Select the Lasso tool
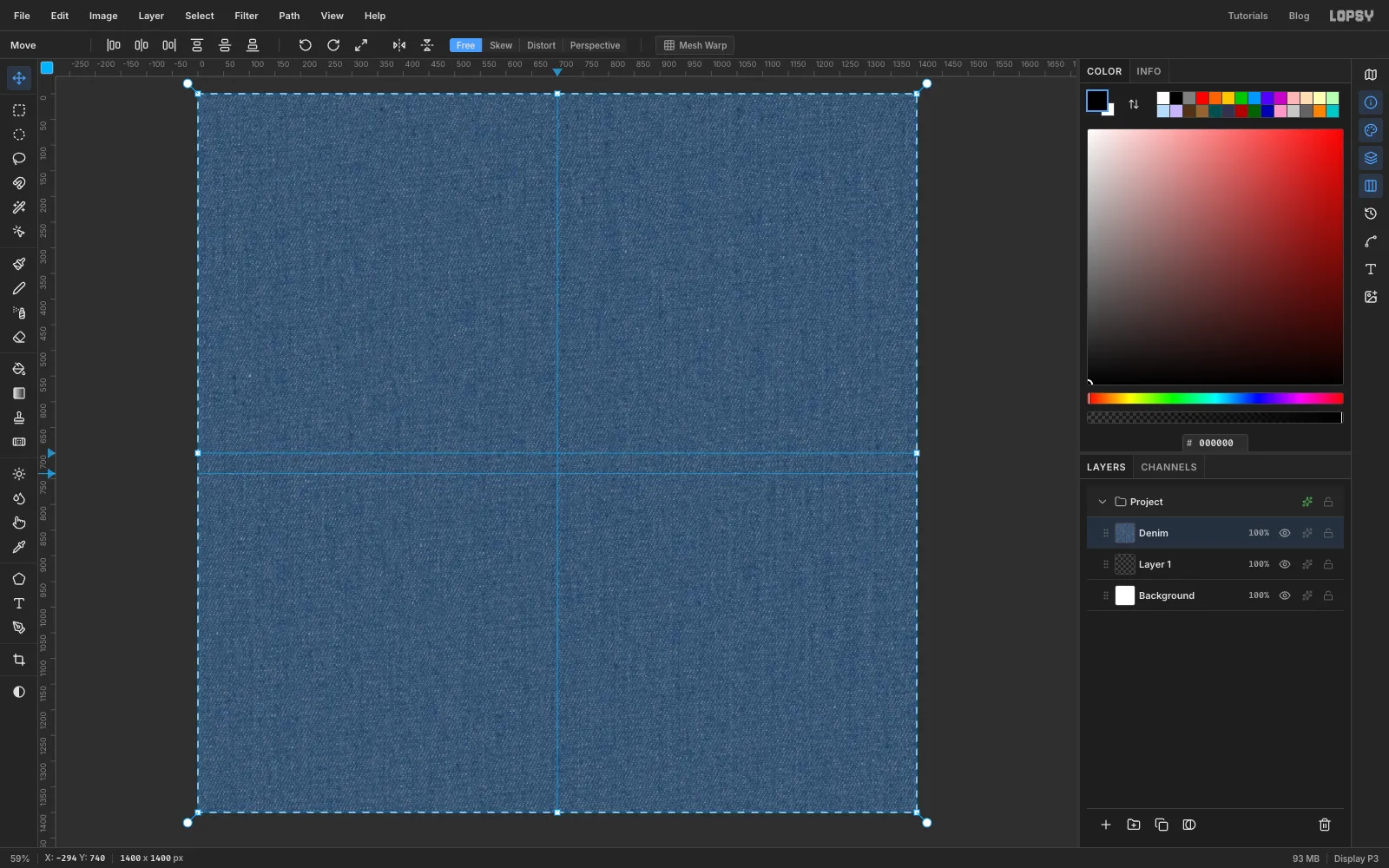 click(x=18, y=159)
